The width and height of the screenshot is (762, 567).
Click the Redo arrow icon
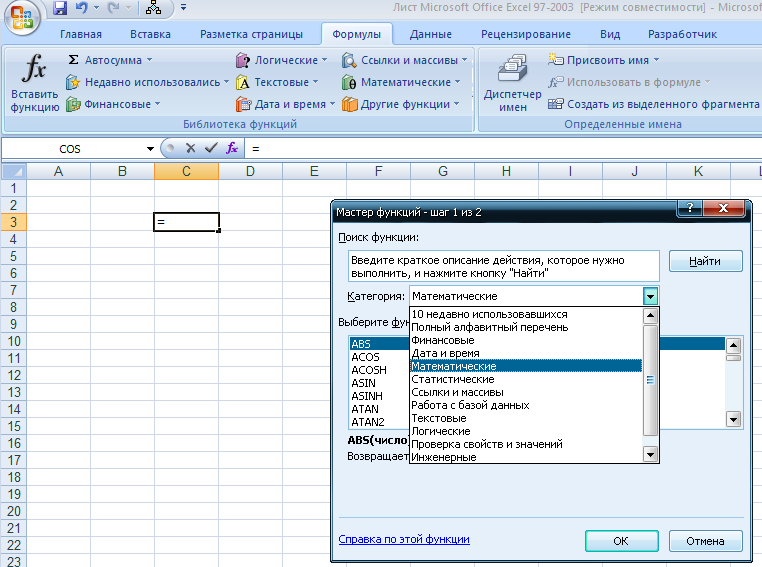114,8
